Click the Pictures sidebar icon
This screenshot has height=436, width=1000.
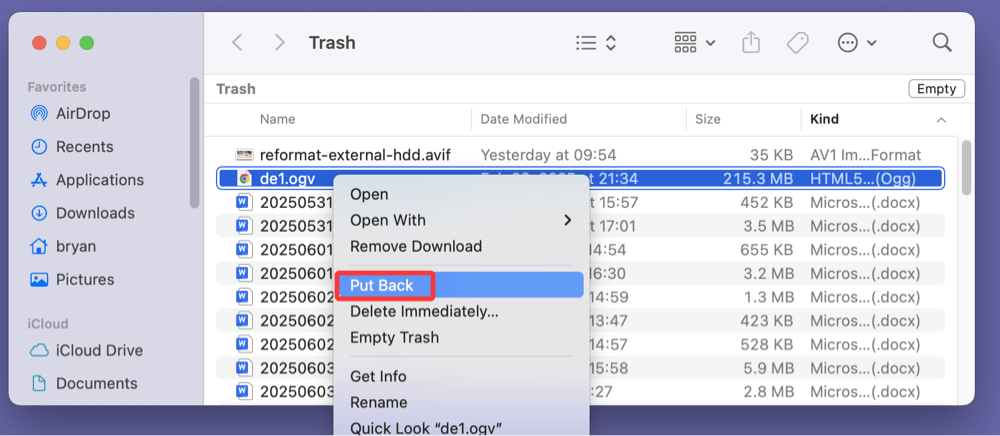coord(39,279)
